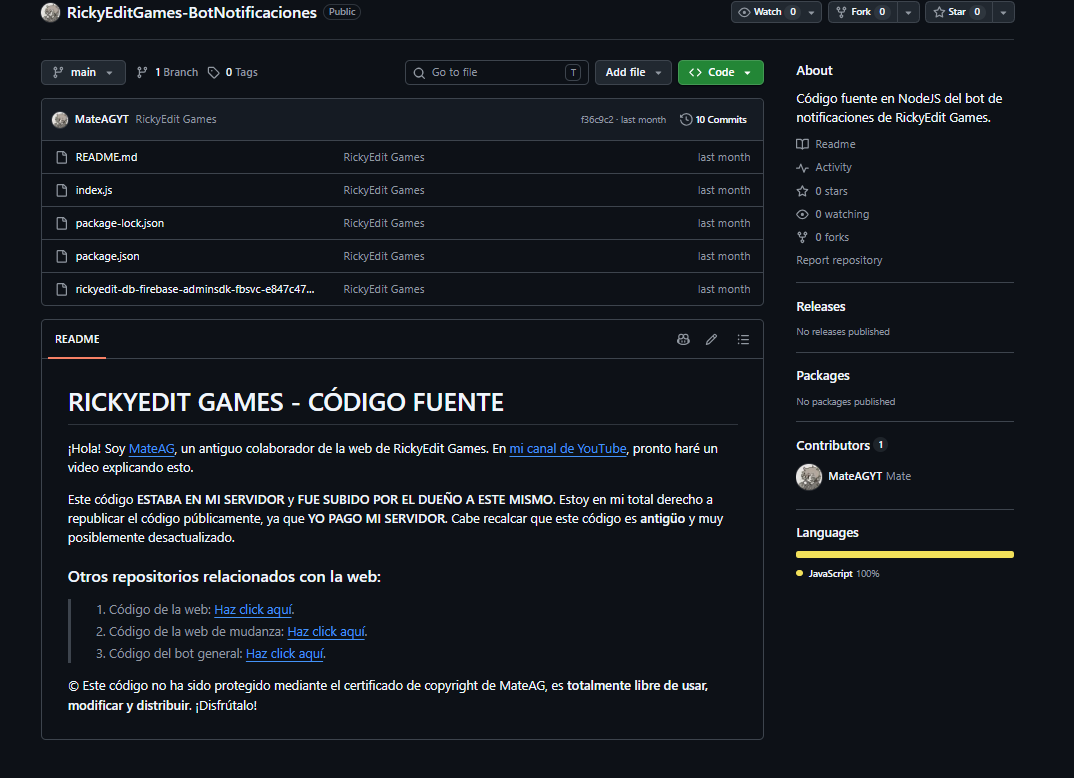Image resolution: width=1074 pixels, height=778 pixels.
Task: View the 0 stars link
Action: tap(822, 191)
